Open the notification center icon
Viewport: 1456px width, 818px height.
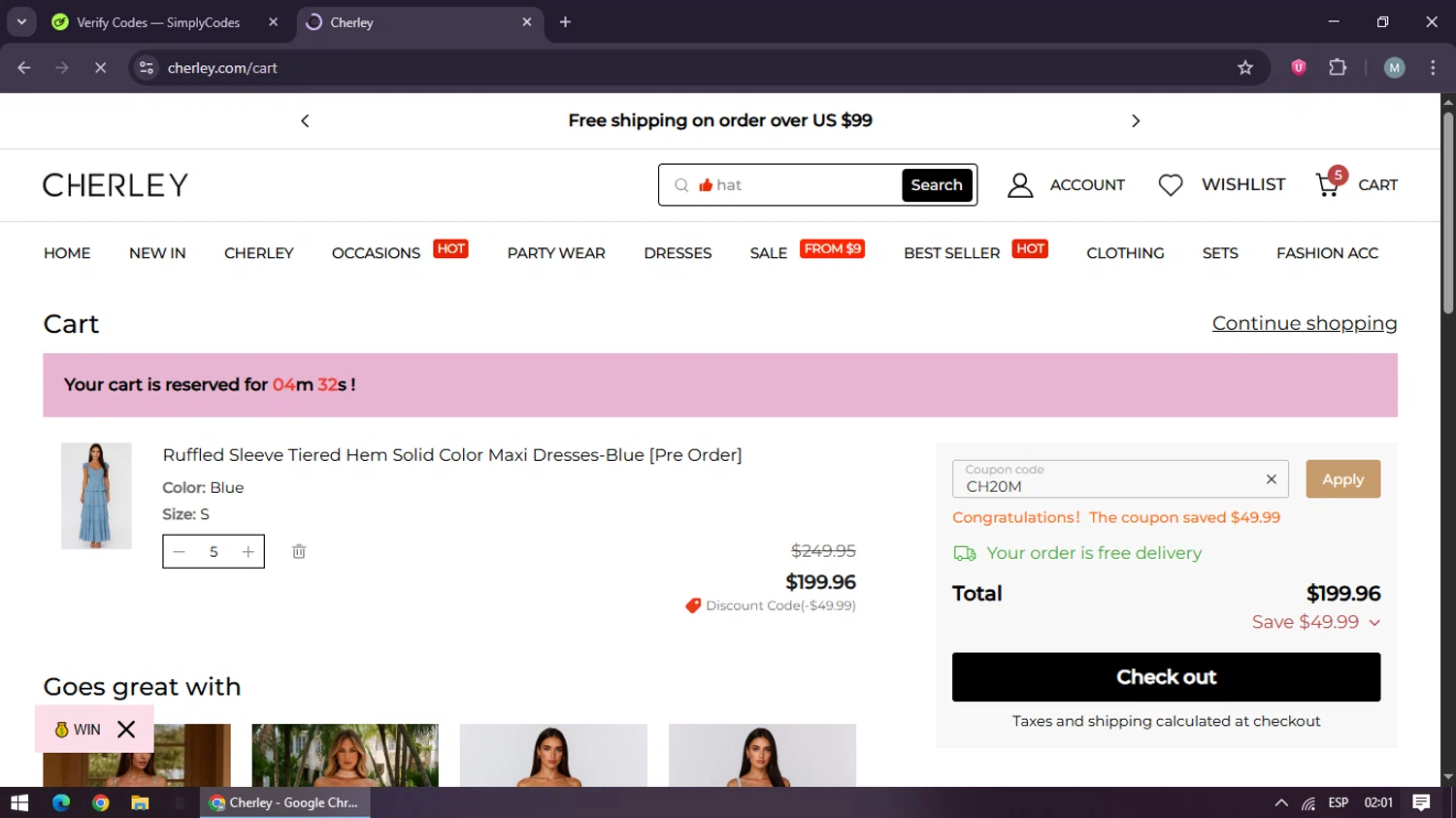tap(1422, 802)
